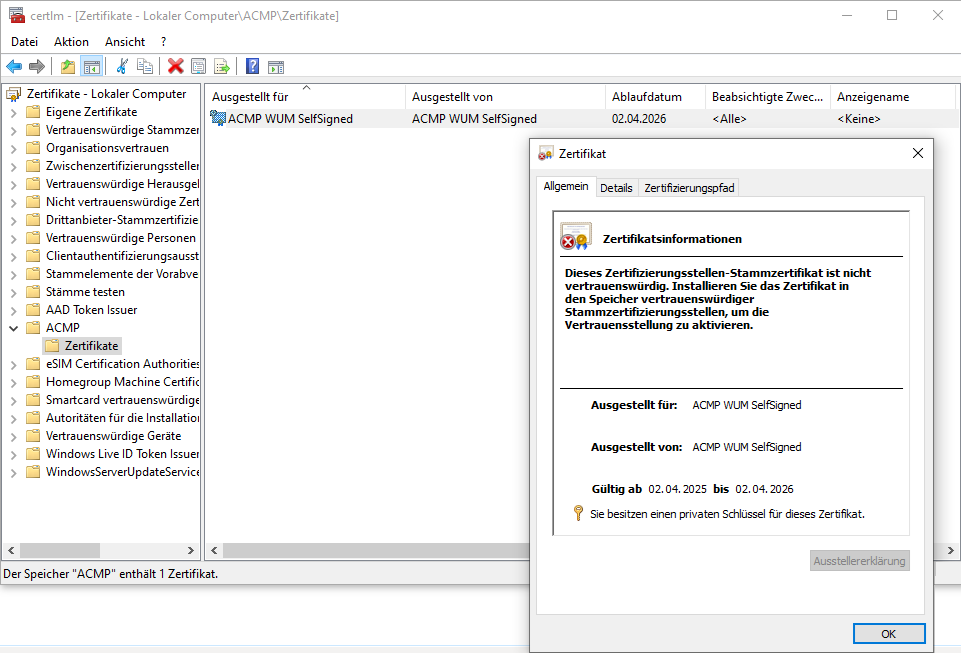Click the Cut scissors icon
The width and height of the screenshot is (961, 653).
[x=121, y=66]
